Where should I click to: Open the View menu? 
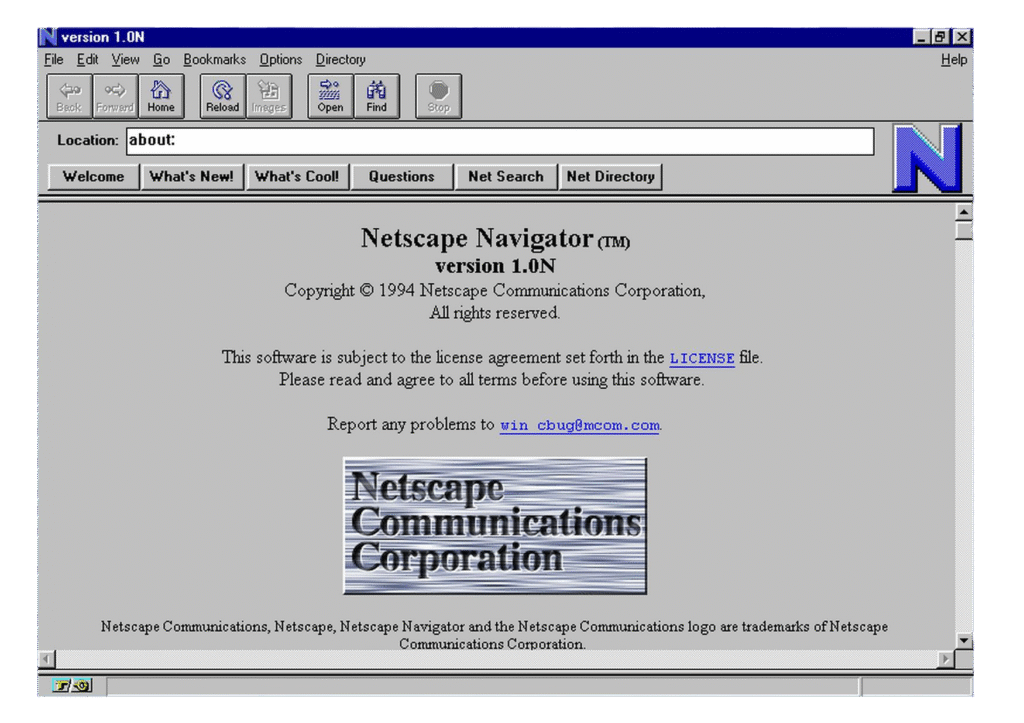(x=125, y=59)
